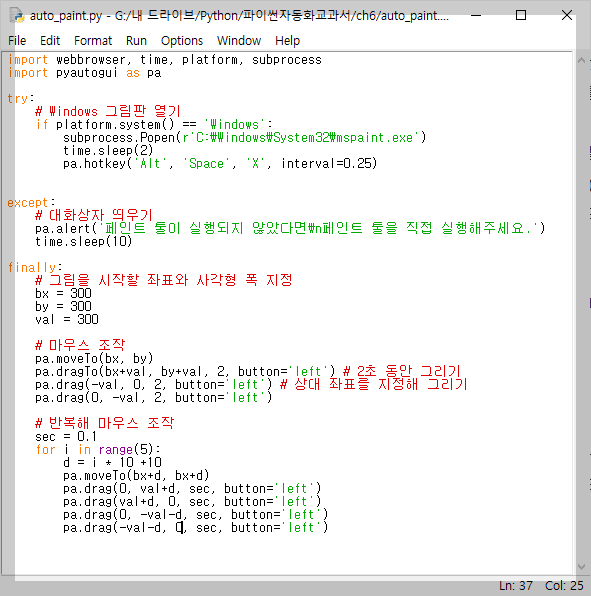The height and width of the screenshot is (596, 591).
Task: Place cursor on 'import pyautogui as pa' line
Action: pyautogui.click(x=84, y=73)
